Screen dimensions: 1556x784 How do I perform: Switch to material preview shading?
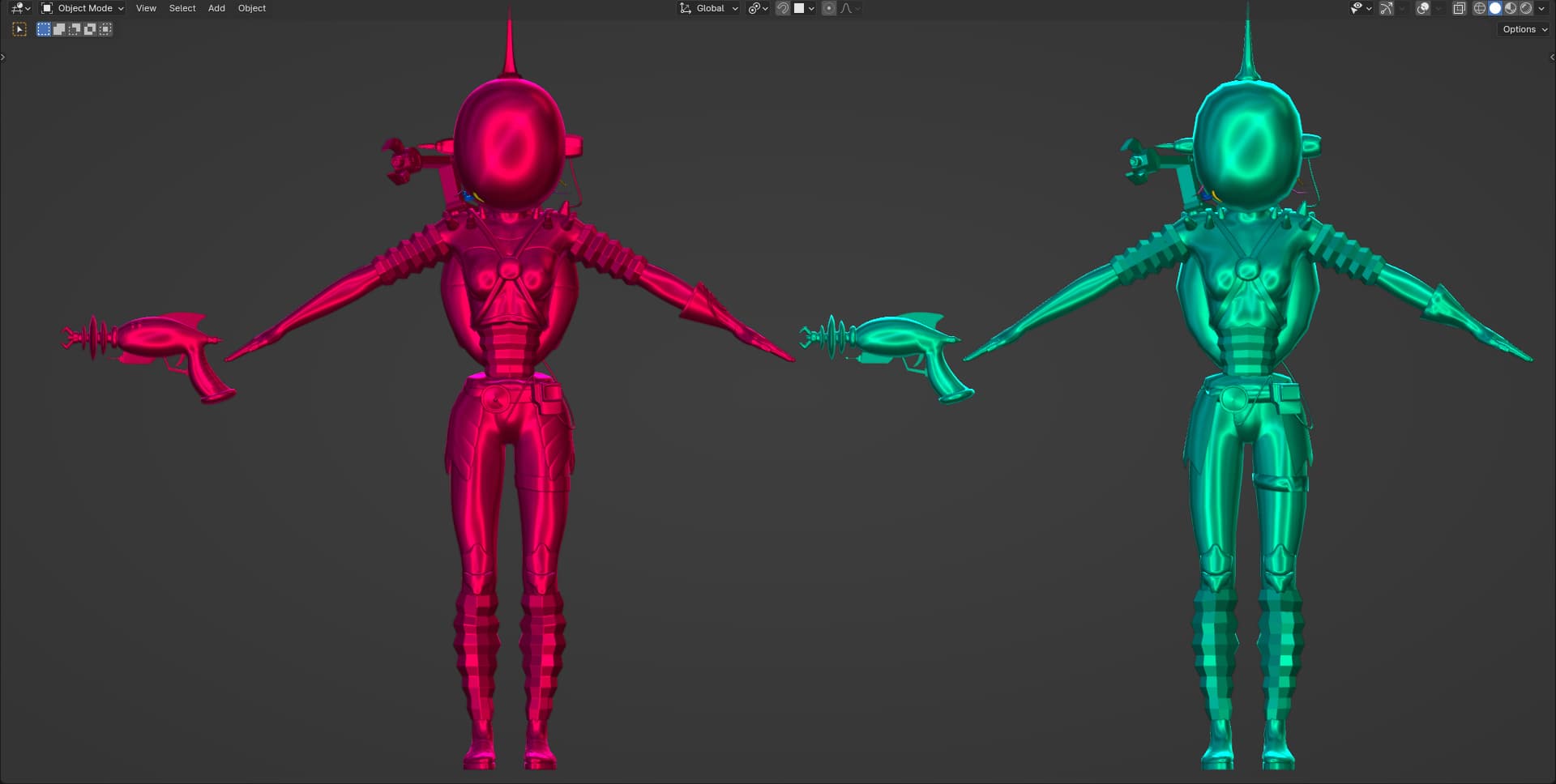pos(1511,8)
